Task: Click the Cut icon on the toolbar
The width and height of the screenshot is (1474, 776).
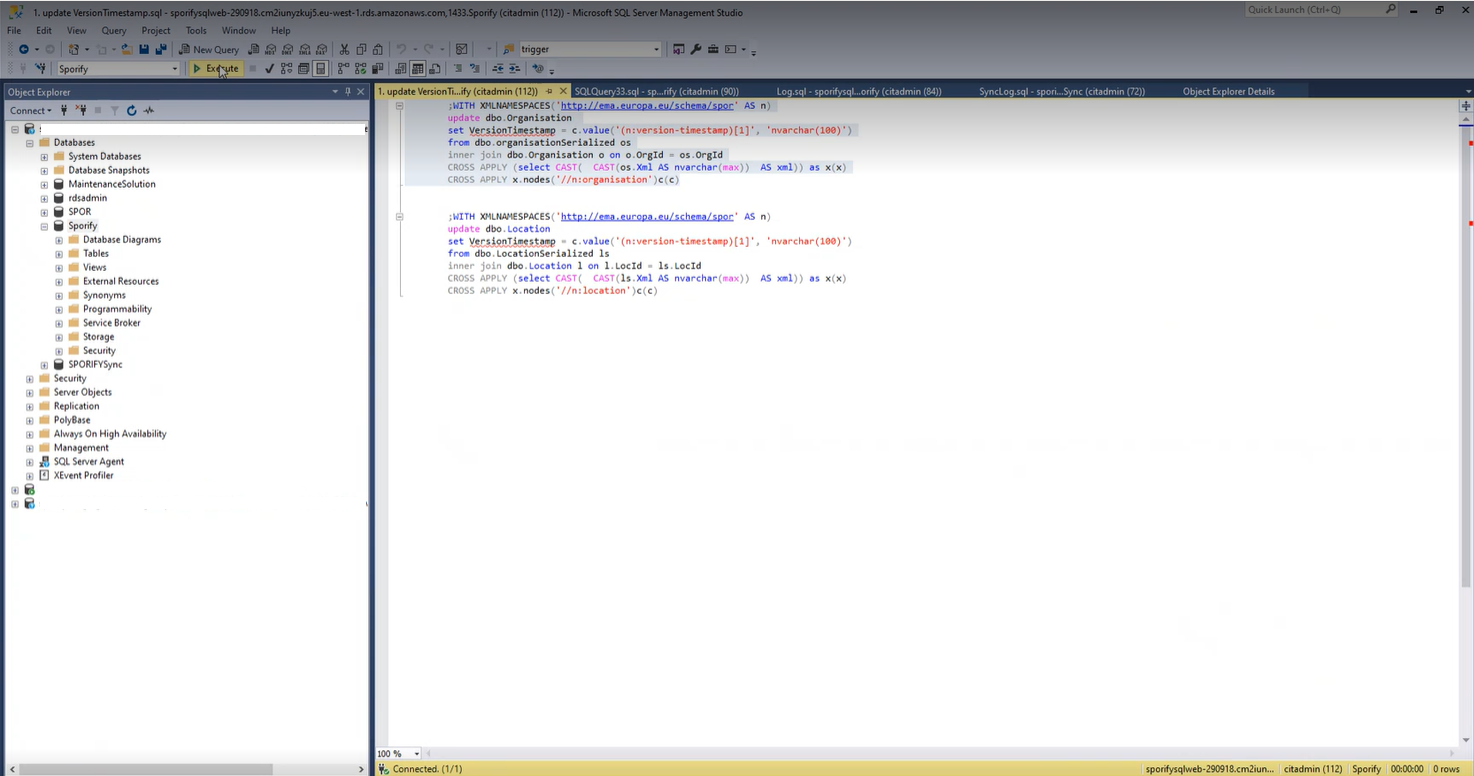Action: (x=345, y=49)
